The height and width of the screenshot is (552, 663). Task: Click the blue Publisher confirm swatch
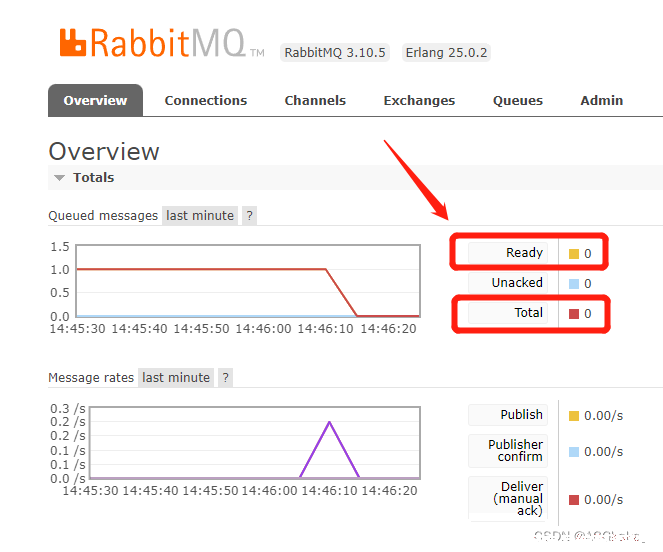574,452
